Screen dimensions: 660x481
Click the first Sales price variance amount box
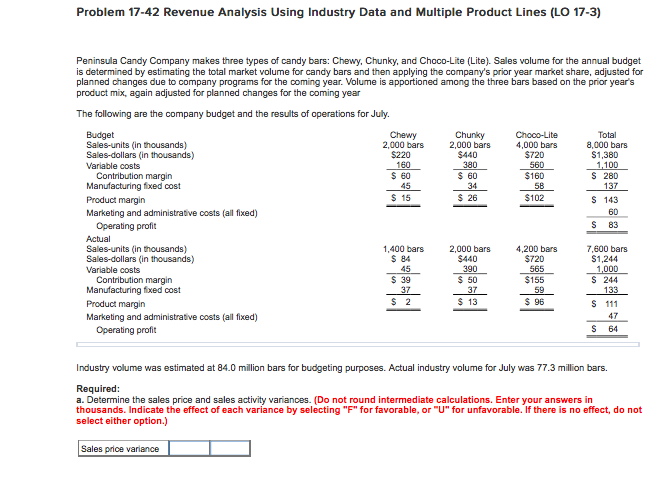pos(189,449)
